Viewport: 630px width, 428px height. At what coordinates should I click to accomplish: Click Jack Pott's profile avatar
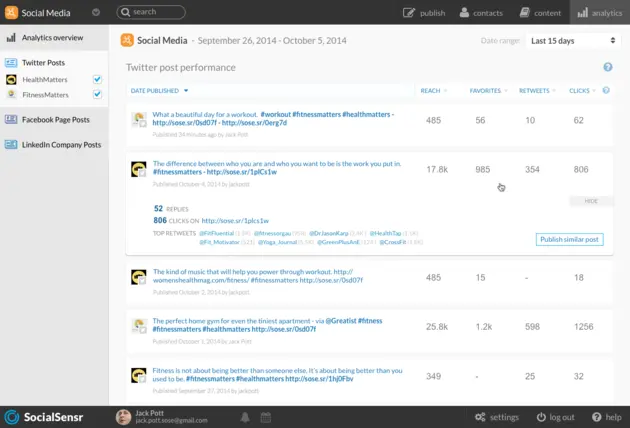(x=123, y=417)
